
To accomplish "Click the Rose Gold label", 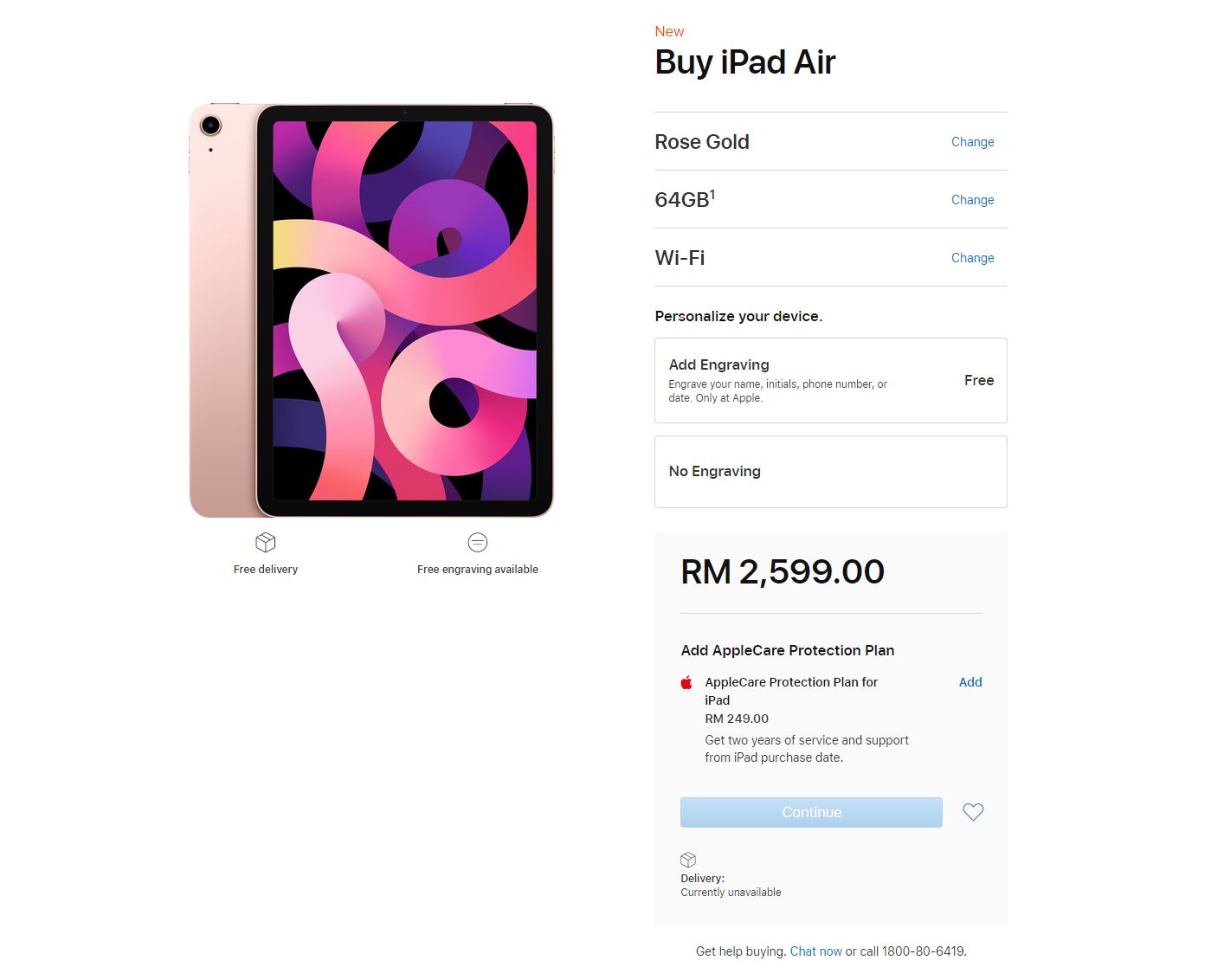I will (x=702, y=142).
